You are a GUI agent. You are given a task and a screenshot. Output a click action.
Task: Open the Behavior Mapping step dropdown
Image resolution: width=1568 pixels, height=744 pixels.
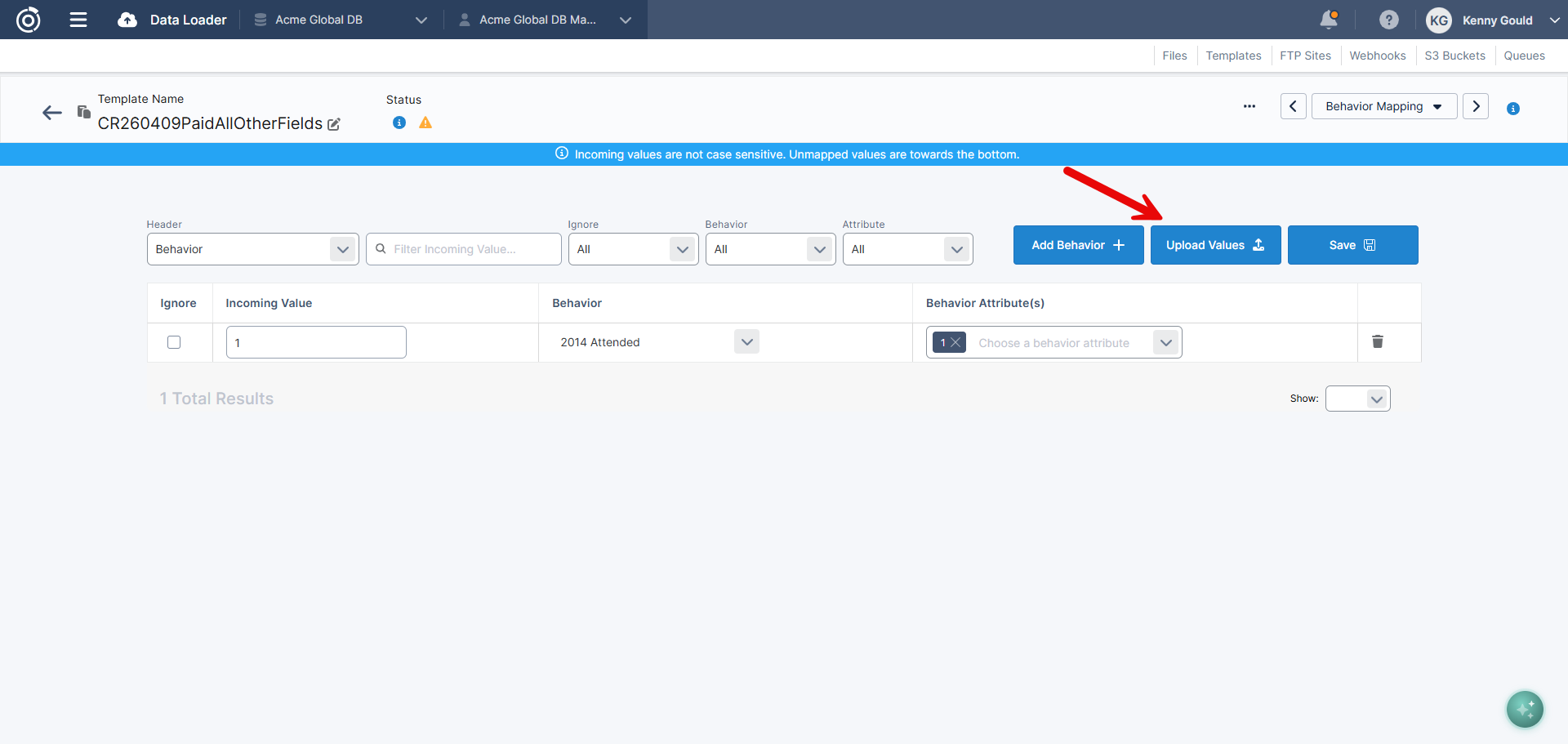(x=1383, y=107)
